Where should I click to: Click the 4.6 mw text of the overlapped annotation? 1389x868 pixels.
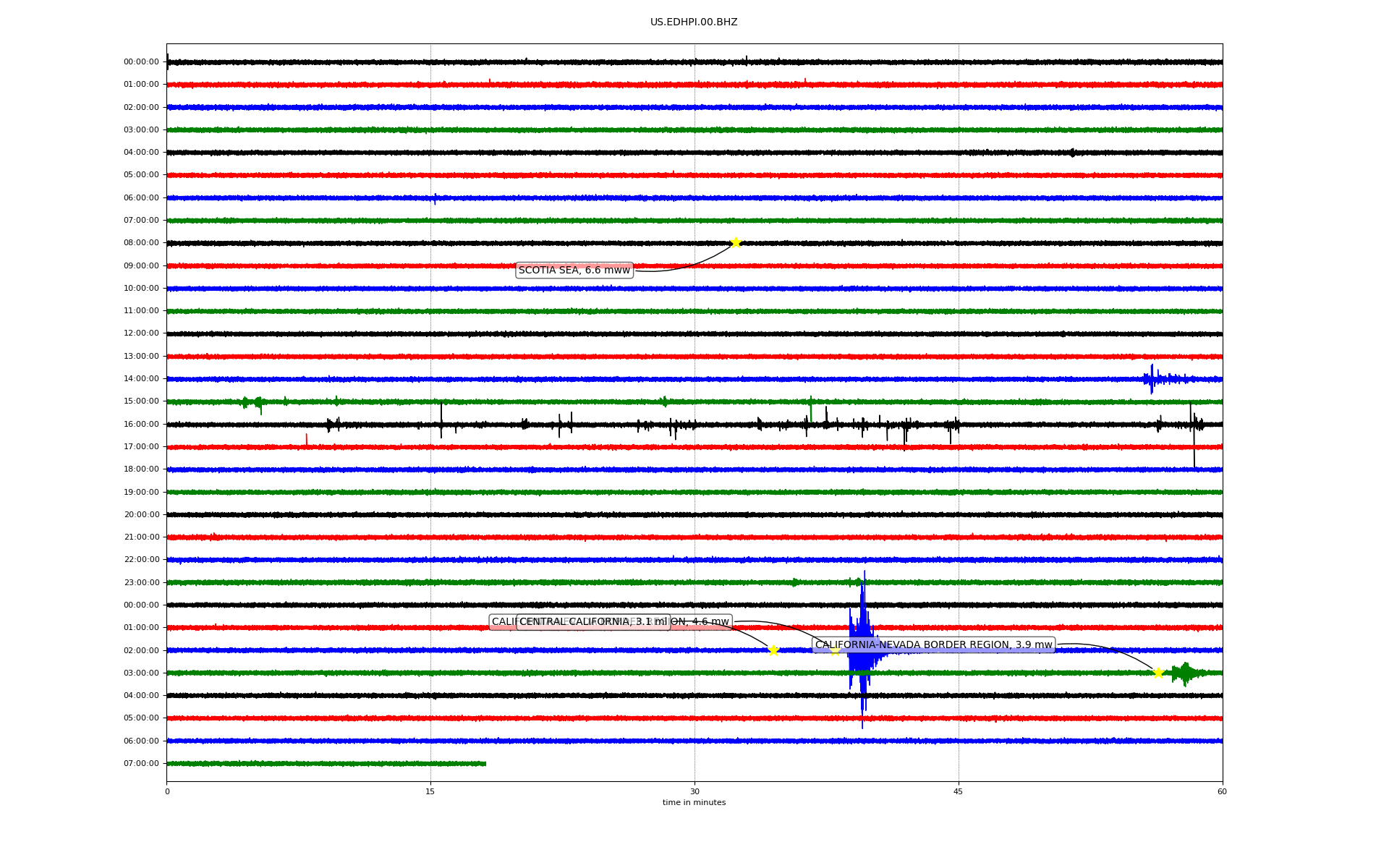pos(710,622)
